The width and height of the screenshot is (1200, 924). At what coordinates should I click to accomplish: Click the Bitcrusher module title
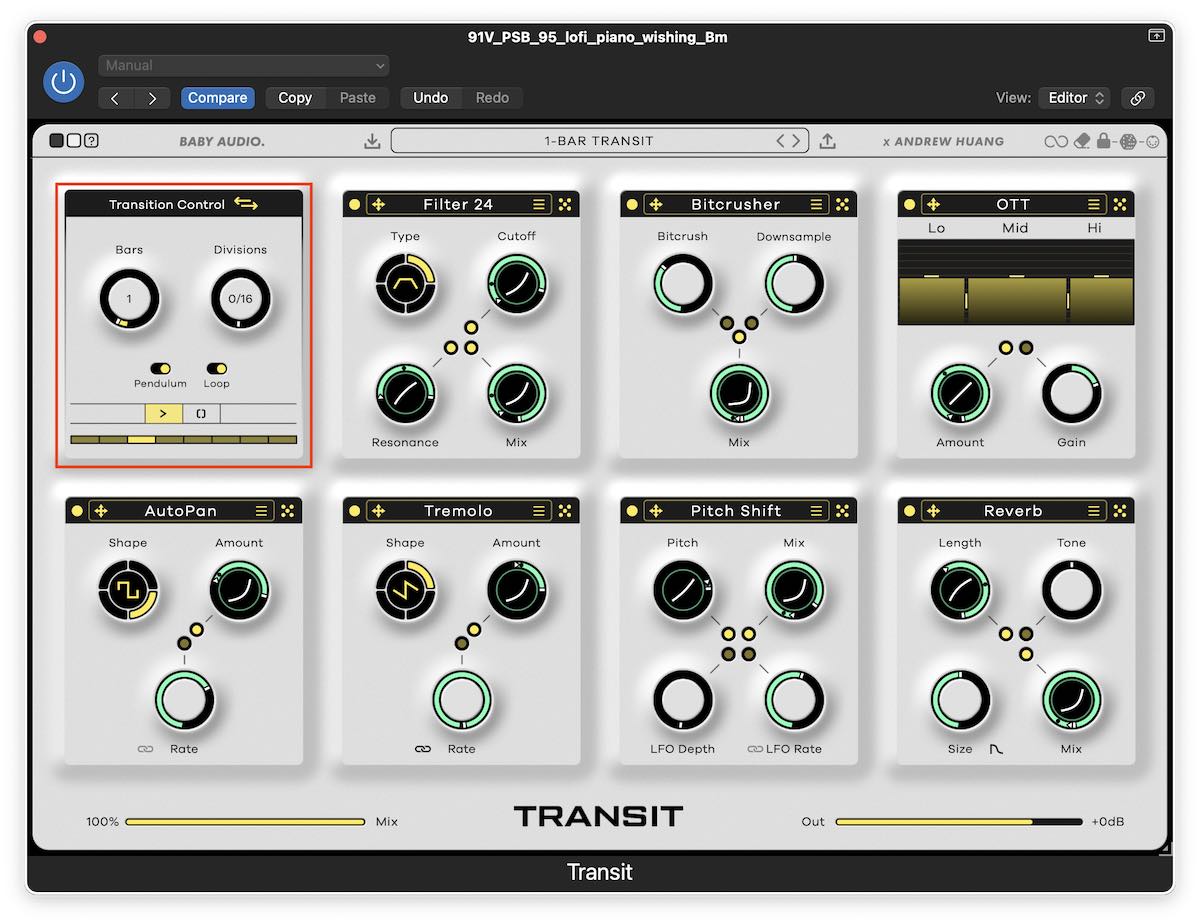736,204
